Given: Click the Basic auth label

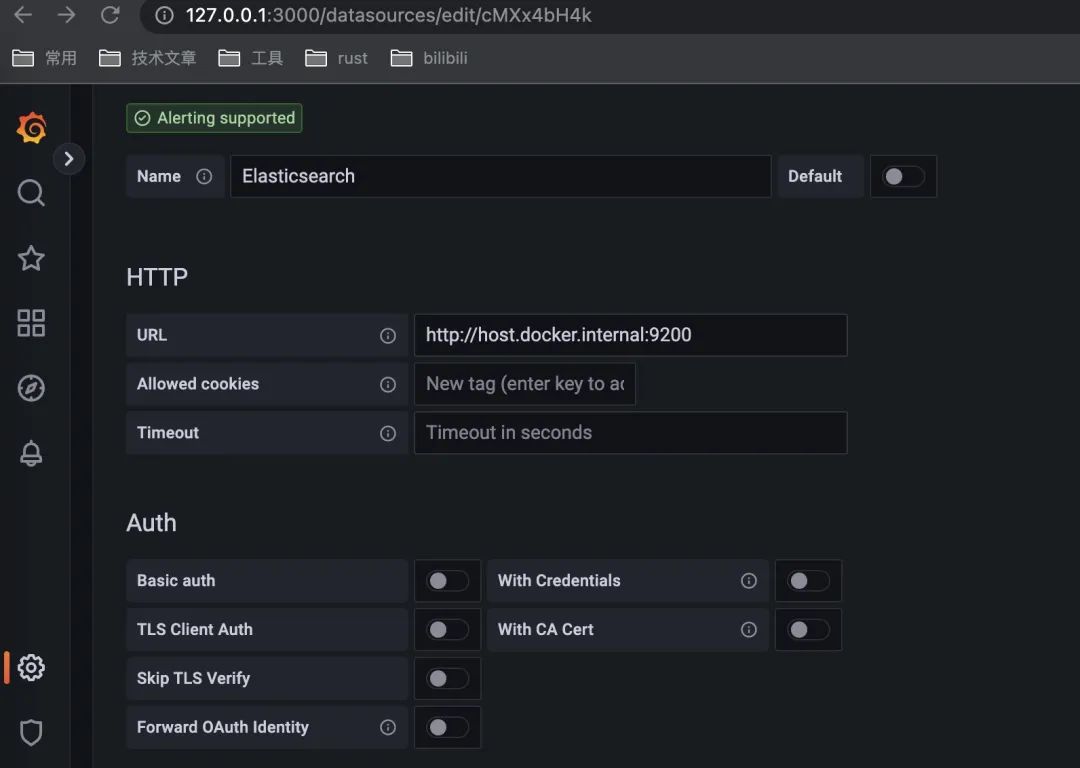Looking at the screenshot, I should point(176,581).
